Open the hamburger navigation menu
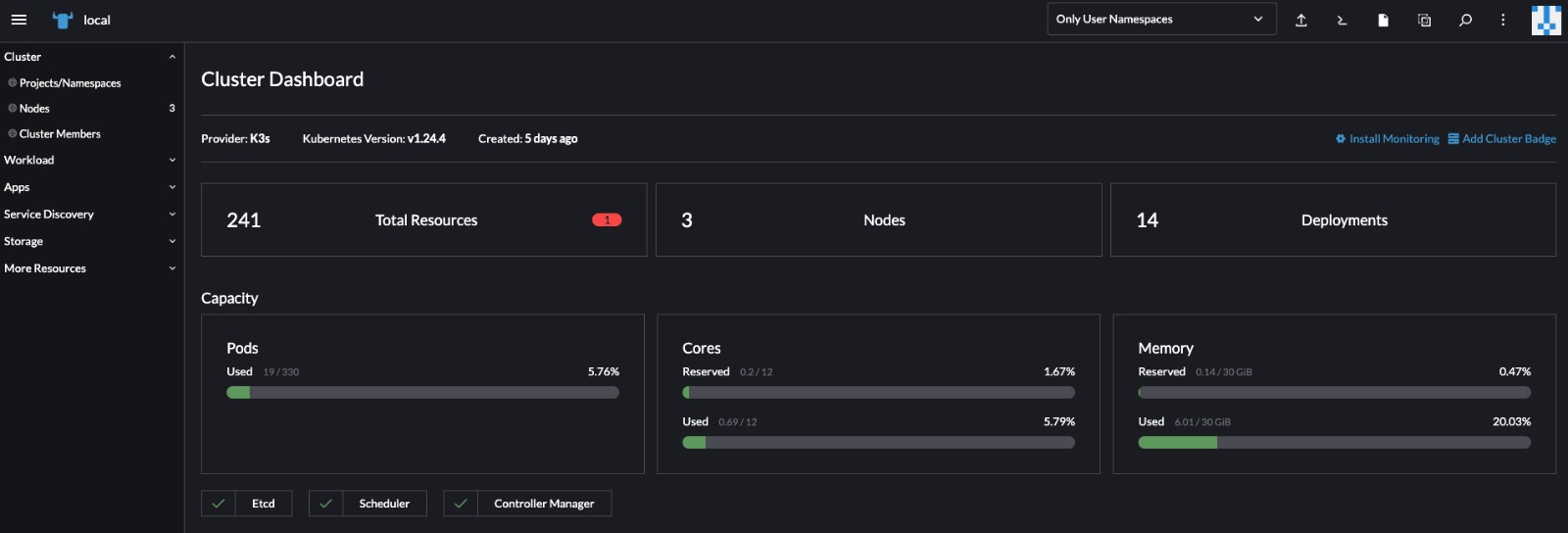 click(19, 20)
